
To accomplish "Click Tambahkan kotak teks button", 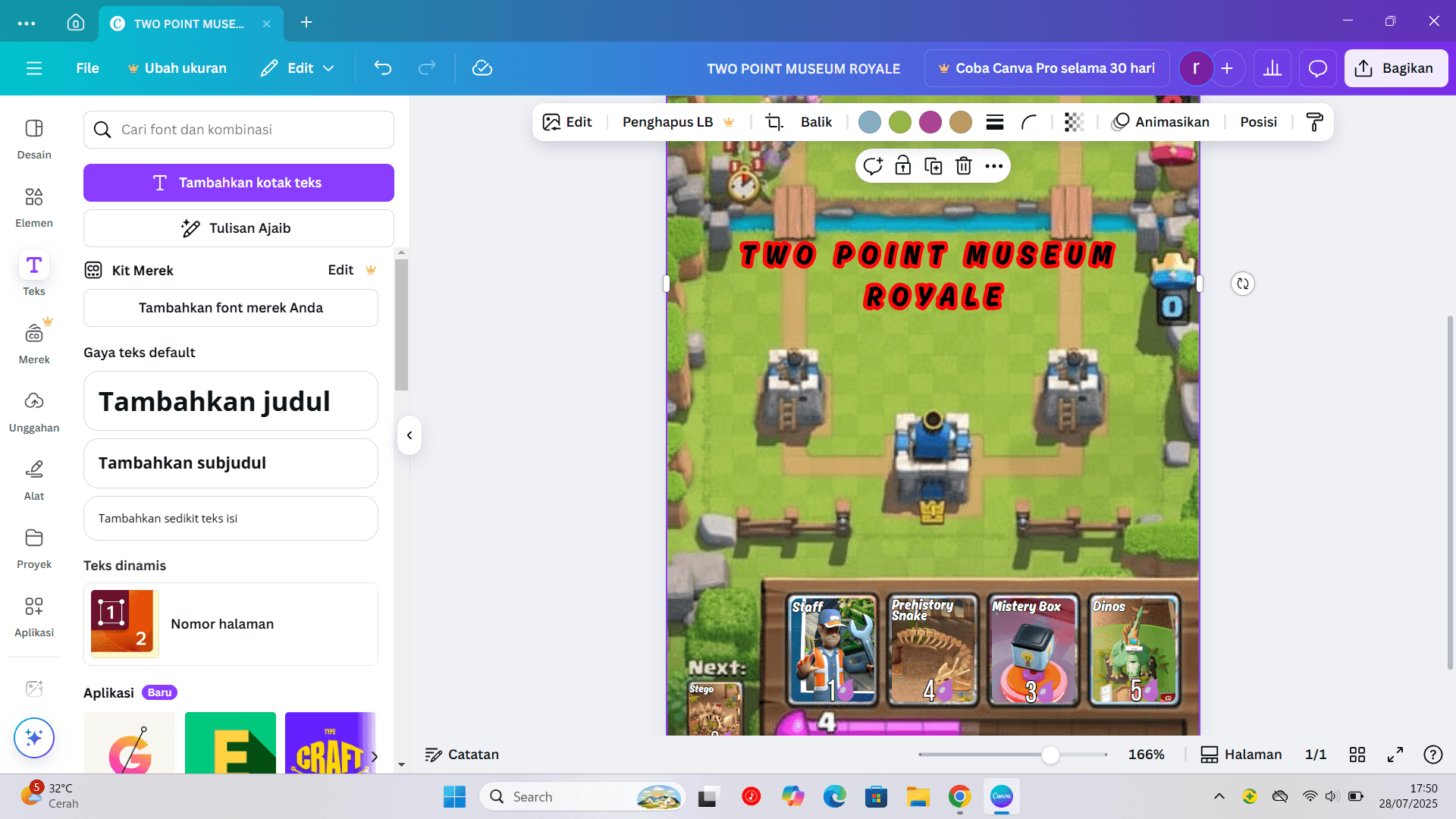I will [x=239, y=183].
